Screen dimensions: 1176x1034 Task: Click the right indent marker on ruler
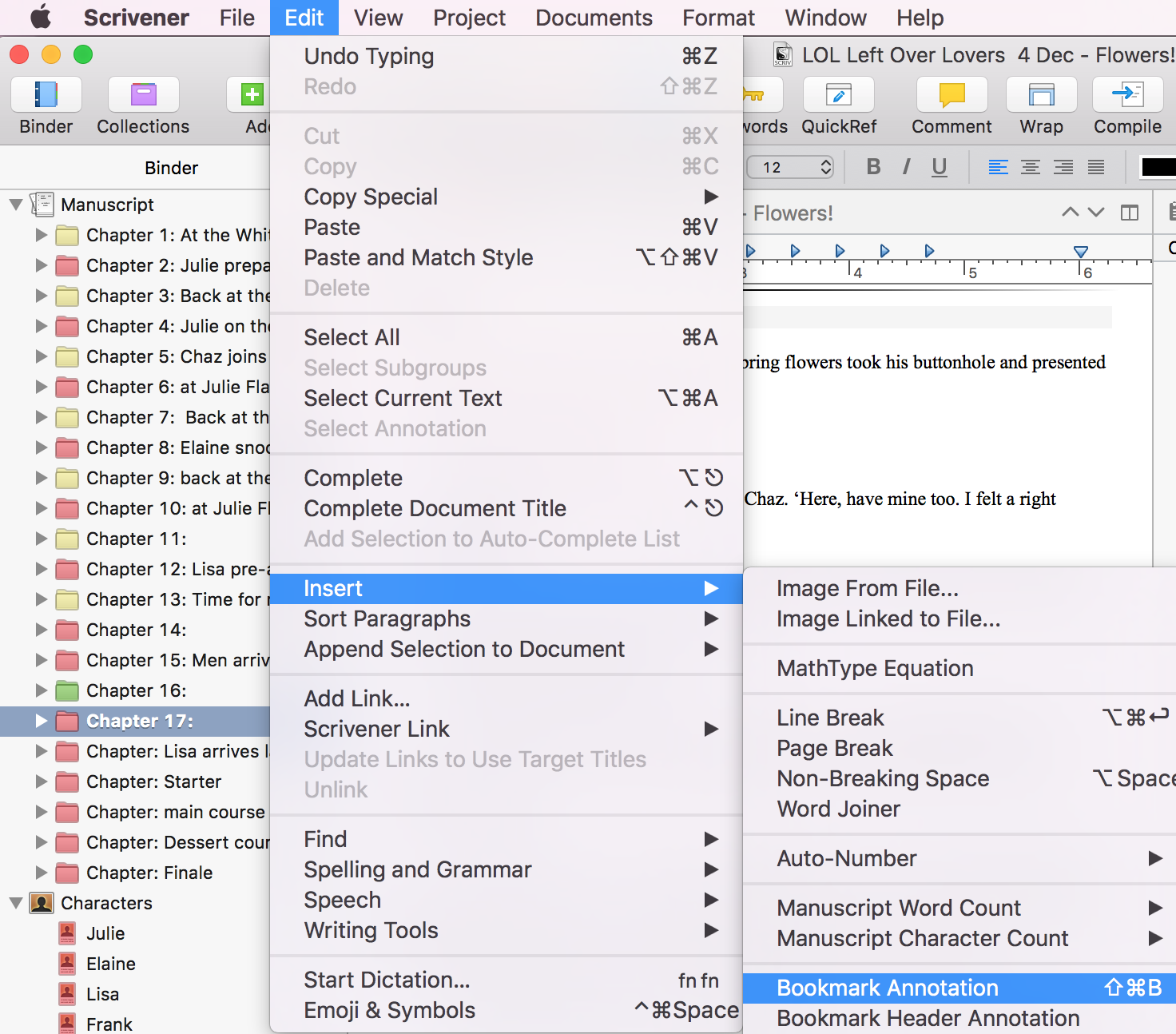pyautogui.click(x=1081, y=252)
